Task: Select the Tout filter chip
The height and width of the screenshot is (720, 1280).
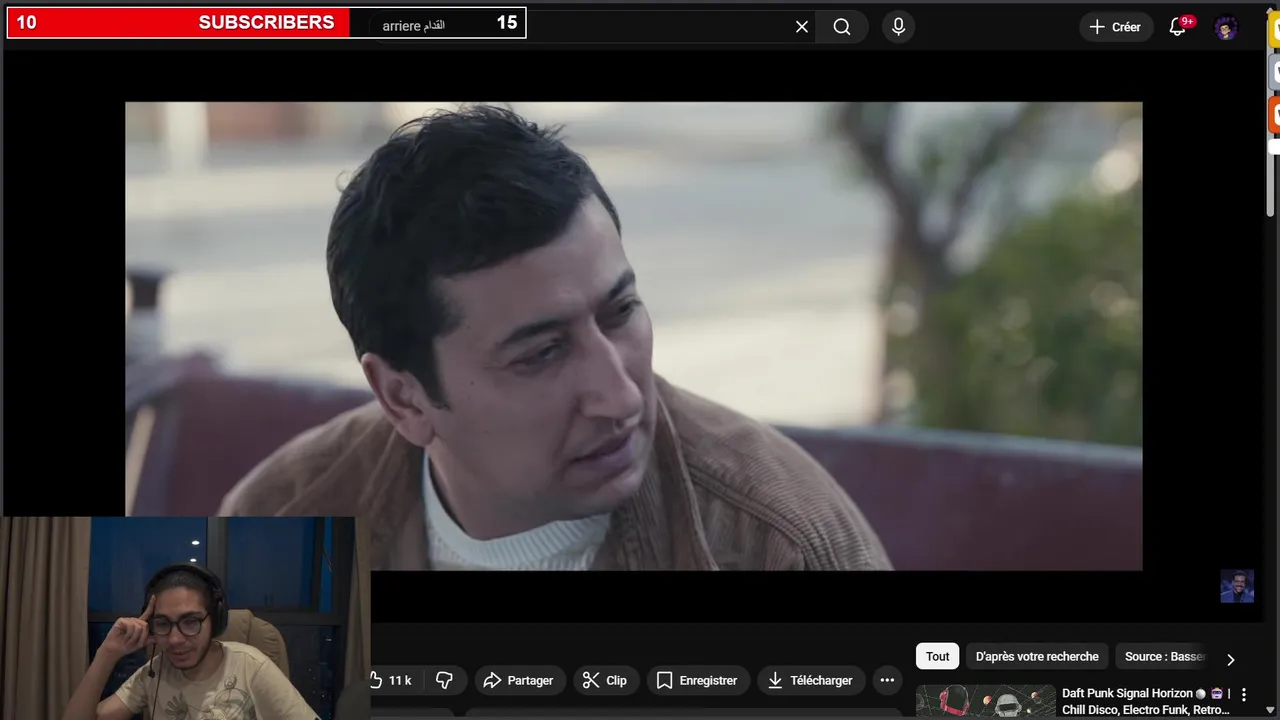Action: [x=937, y=656]
